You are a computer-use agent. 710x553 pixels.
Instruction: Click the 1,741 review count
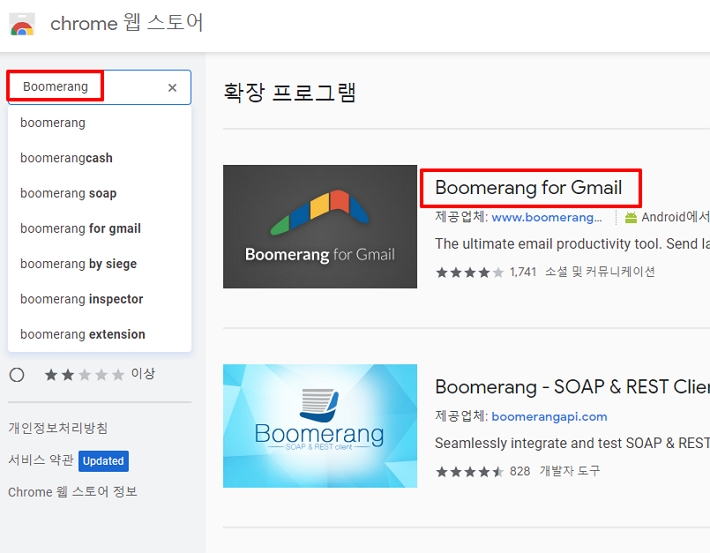click(x=523, y=272)
